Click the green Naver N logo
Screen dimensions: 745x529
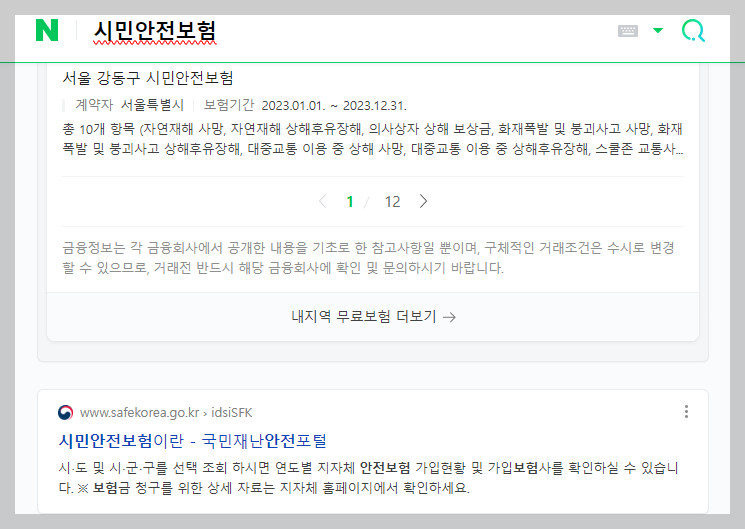[x=47, y=30]
